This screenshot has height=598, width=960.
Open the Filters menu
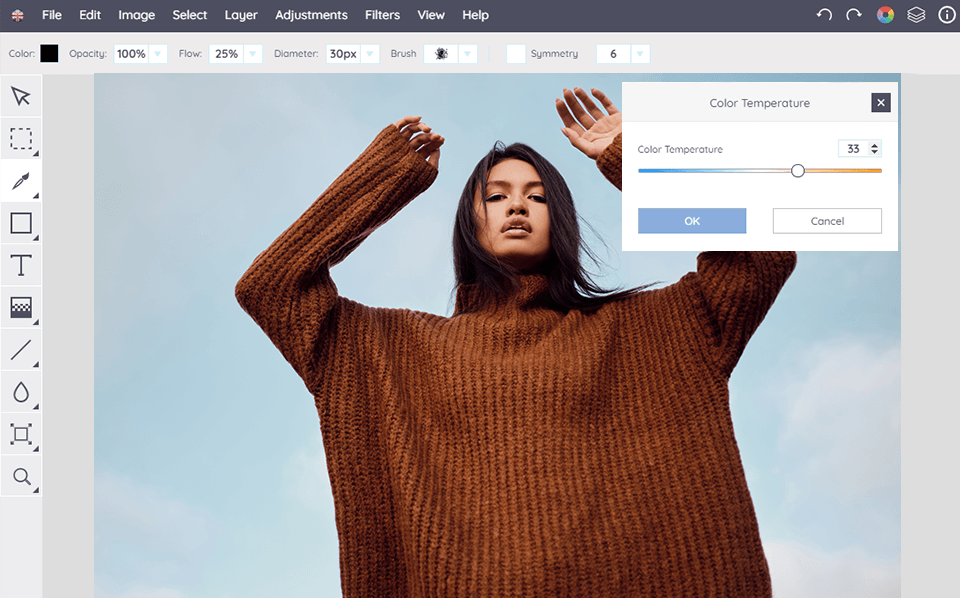point(382,15)
